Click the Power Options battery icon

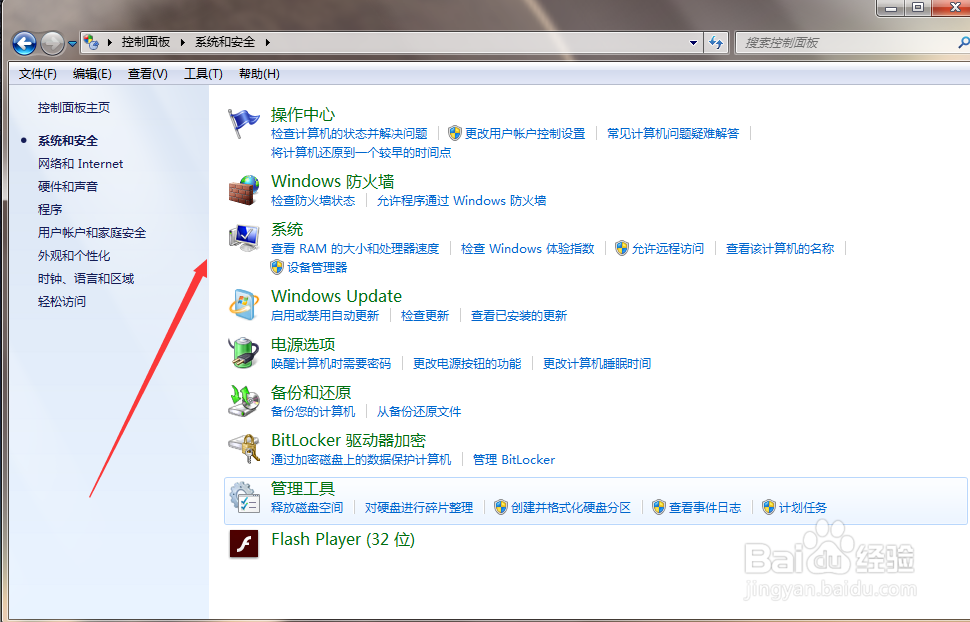click(x=244, y=353)
